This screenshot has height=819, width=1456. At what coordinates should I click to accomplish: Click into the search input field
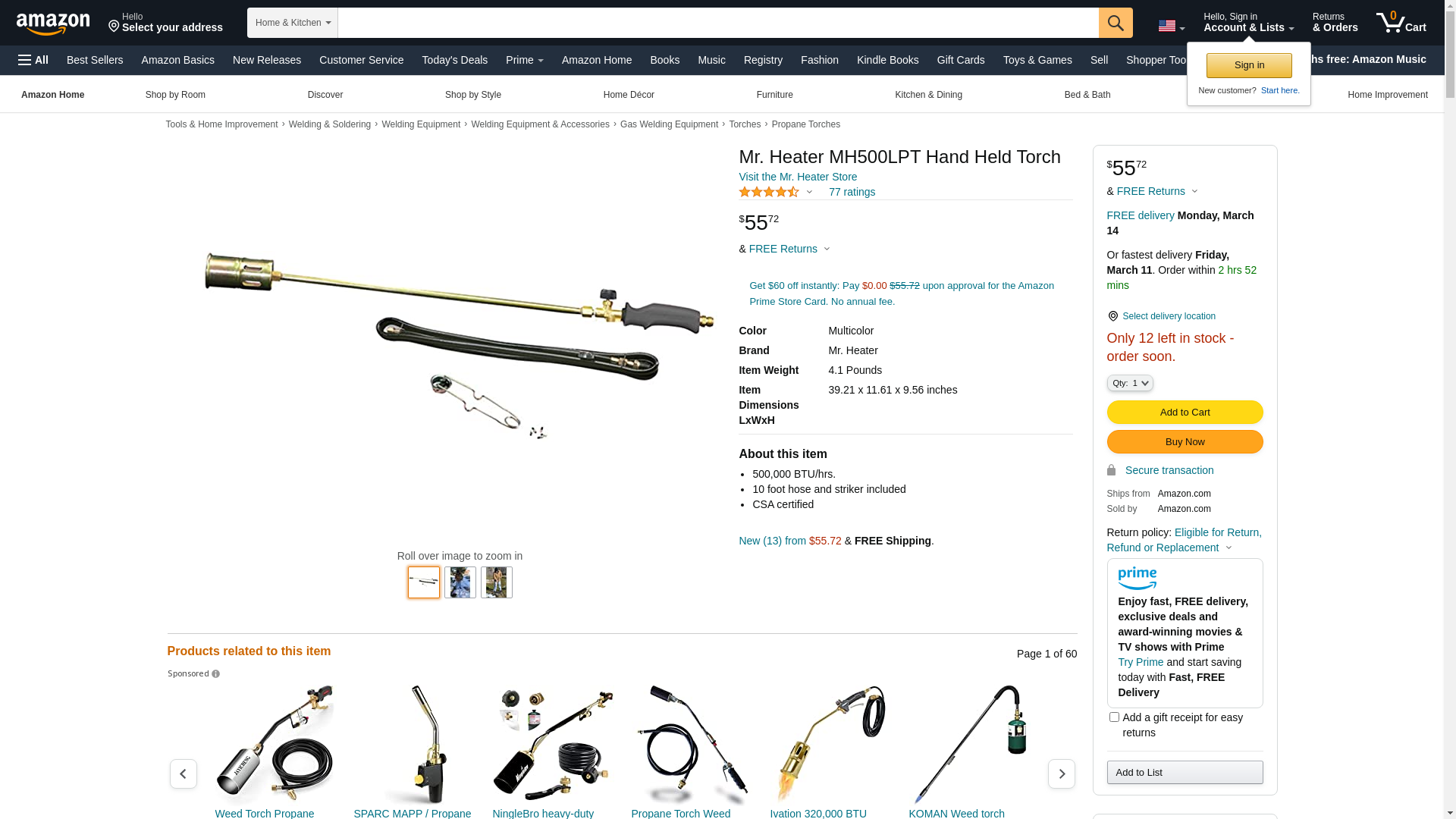pyautogui.click(x=718, y=23)
